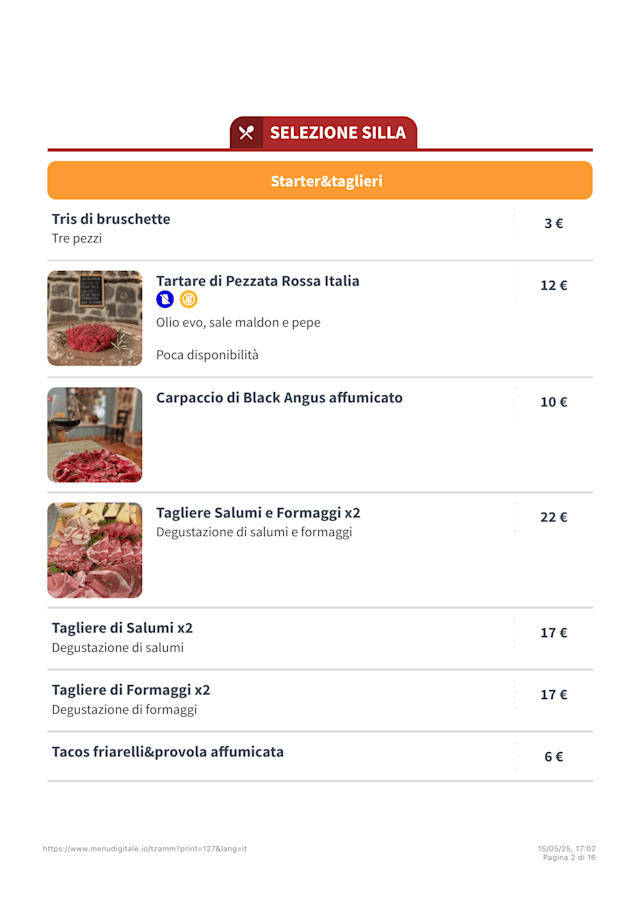640x905 pixels.
Task: Click the blue allergen icon under Tartare
Action: click(165, 299)
